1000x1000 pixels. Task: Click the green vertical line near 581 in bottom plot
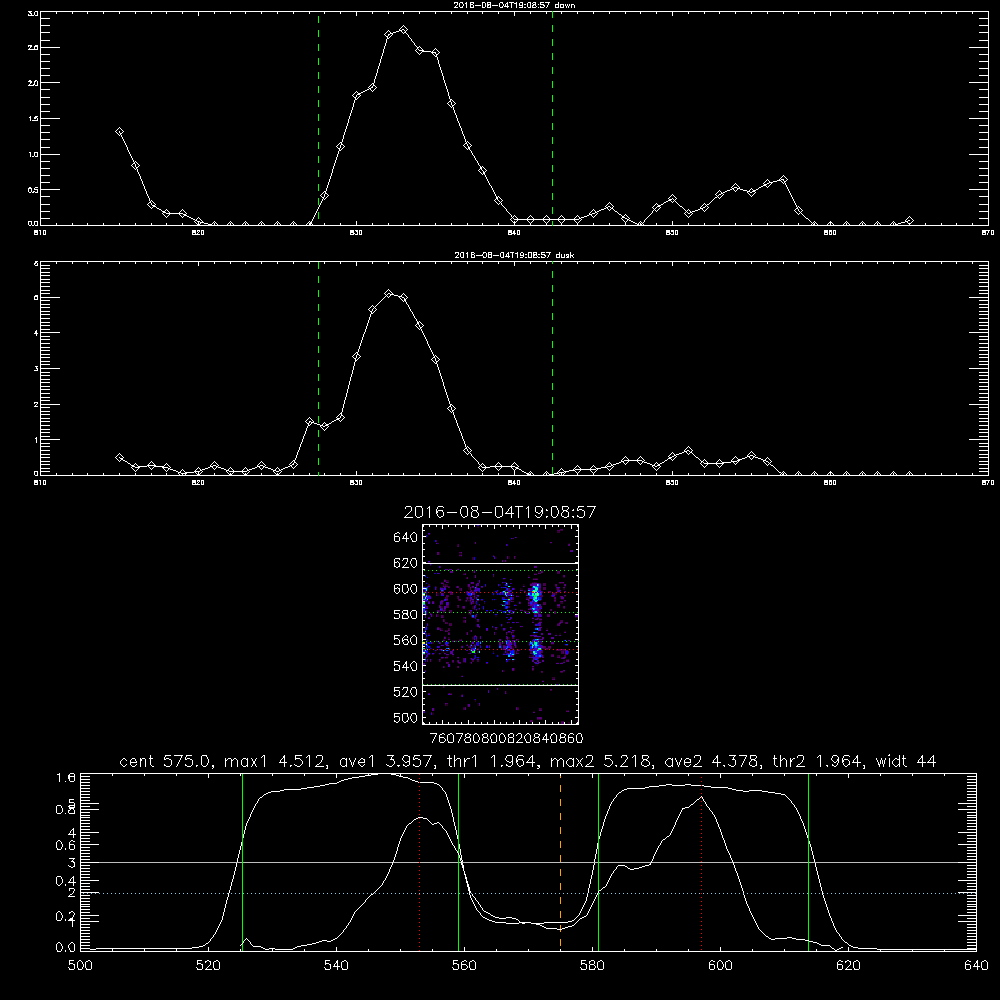pyautogui.click(x=598, y=861)
